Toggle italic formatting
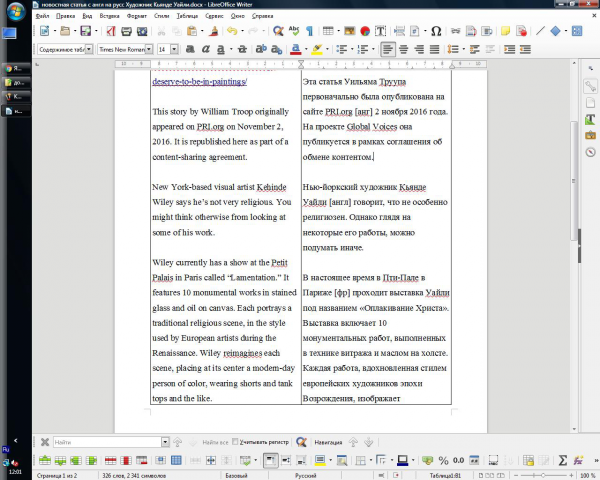This screenshot has width=600, height=480. 205,49
